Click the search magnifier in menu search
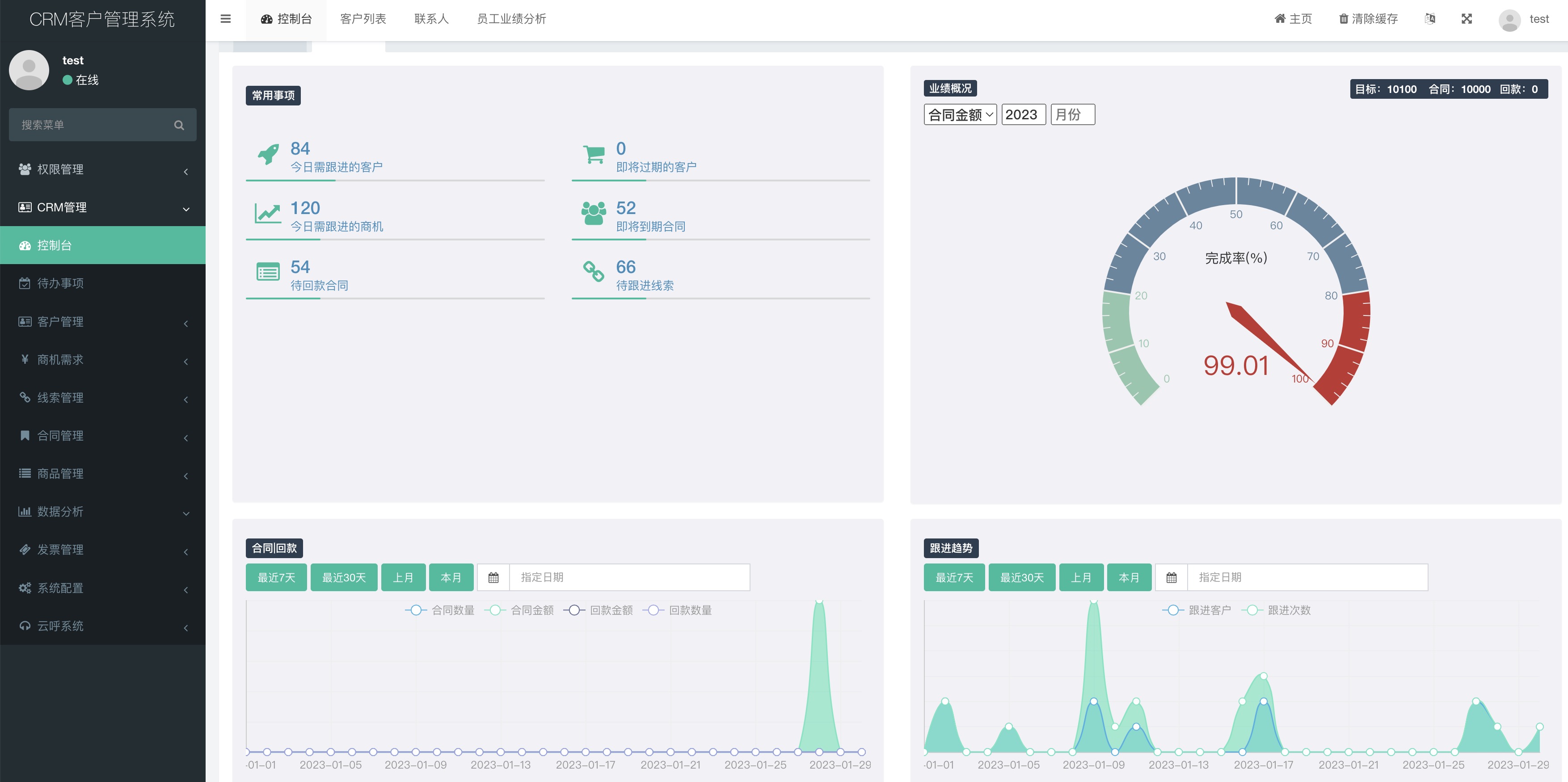This screenshot has width=1568, height=782. (x=179, y=125)
